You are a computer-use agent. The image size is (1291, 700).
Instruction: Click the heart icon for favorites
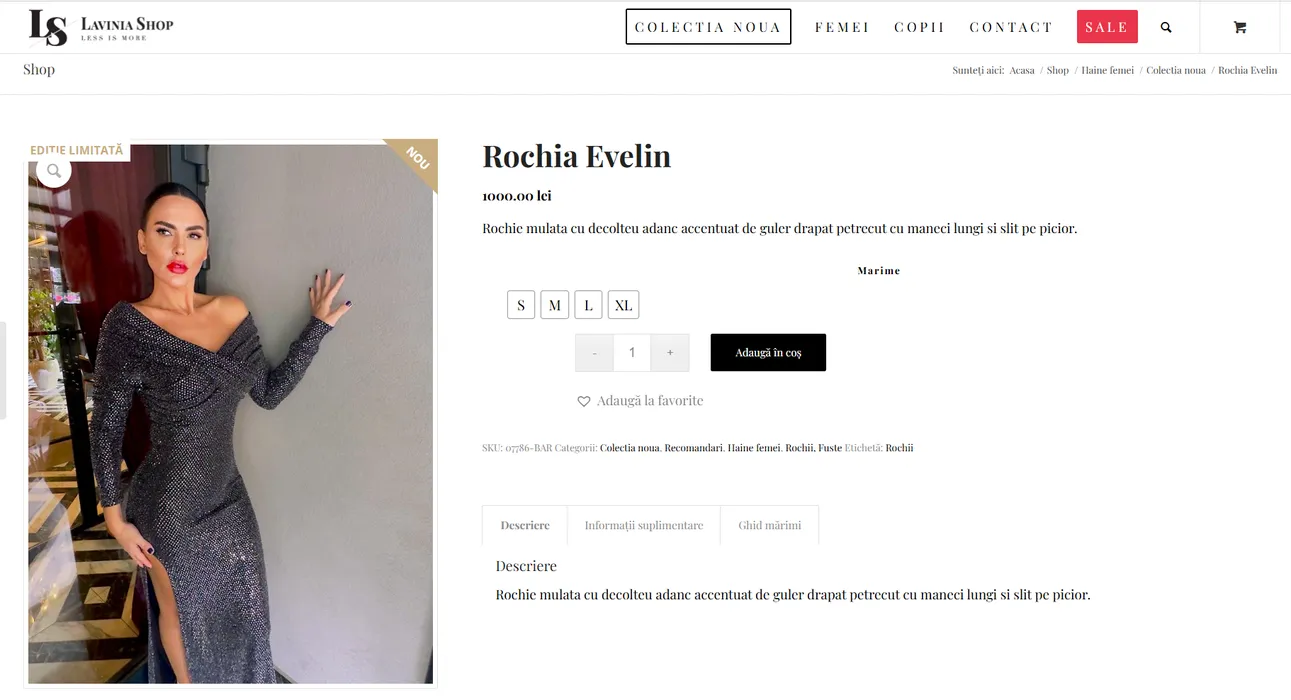click(584, 401)
